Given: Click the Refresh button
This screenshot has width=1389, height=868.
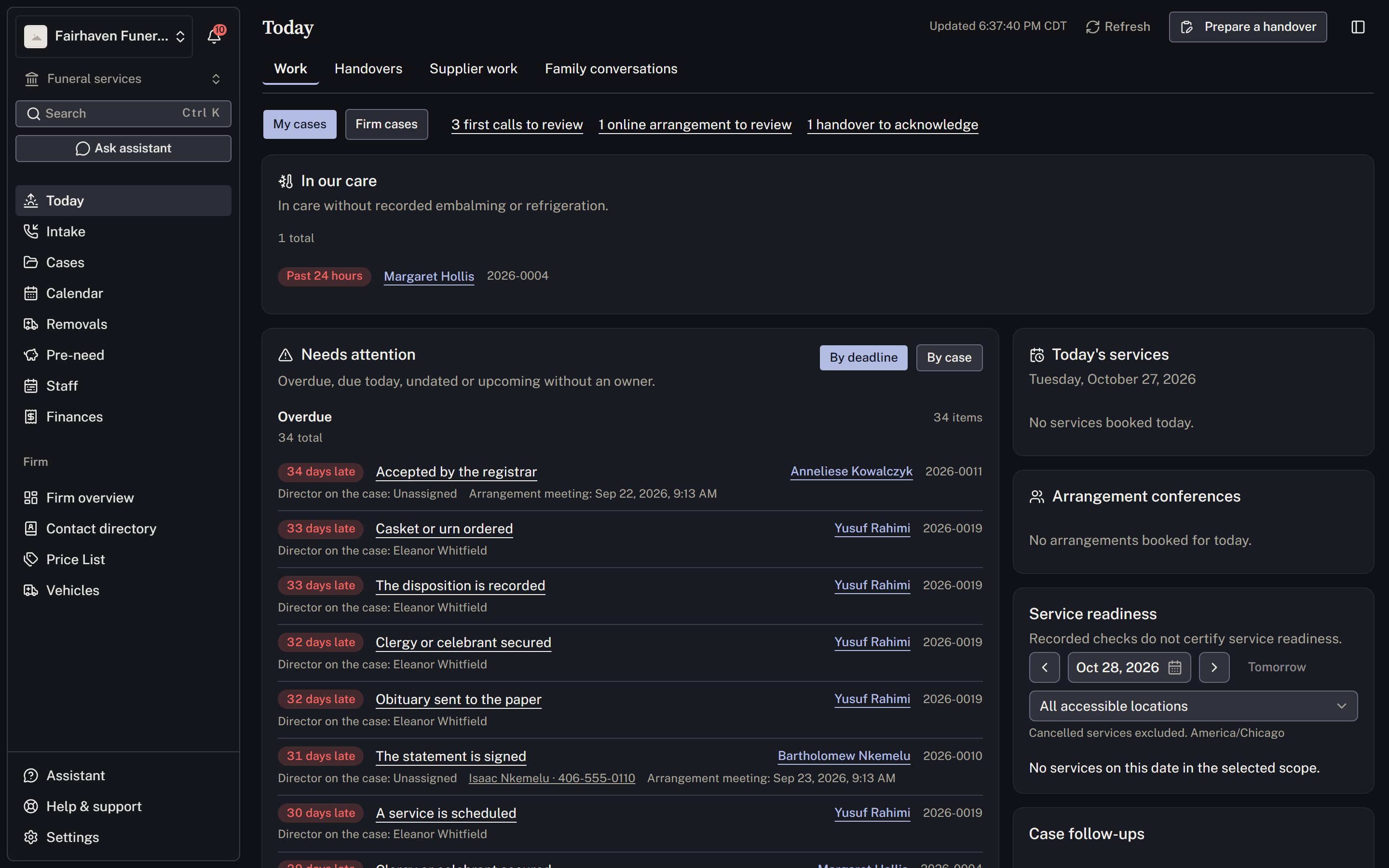Looking at the screenshot, I should point(1118,27).
